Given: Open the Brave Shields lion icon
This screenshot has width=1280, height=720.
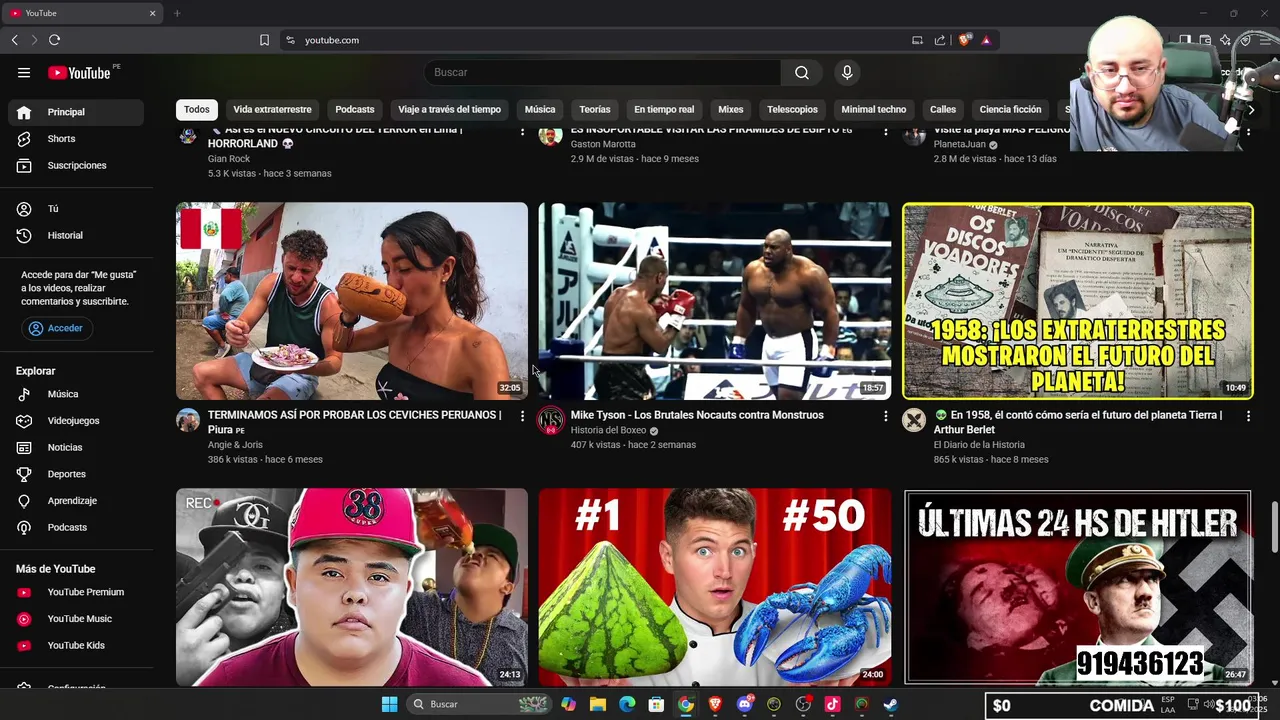Looking at the screenshot, I should point(965,40).
